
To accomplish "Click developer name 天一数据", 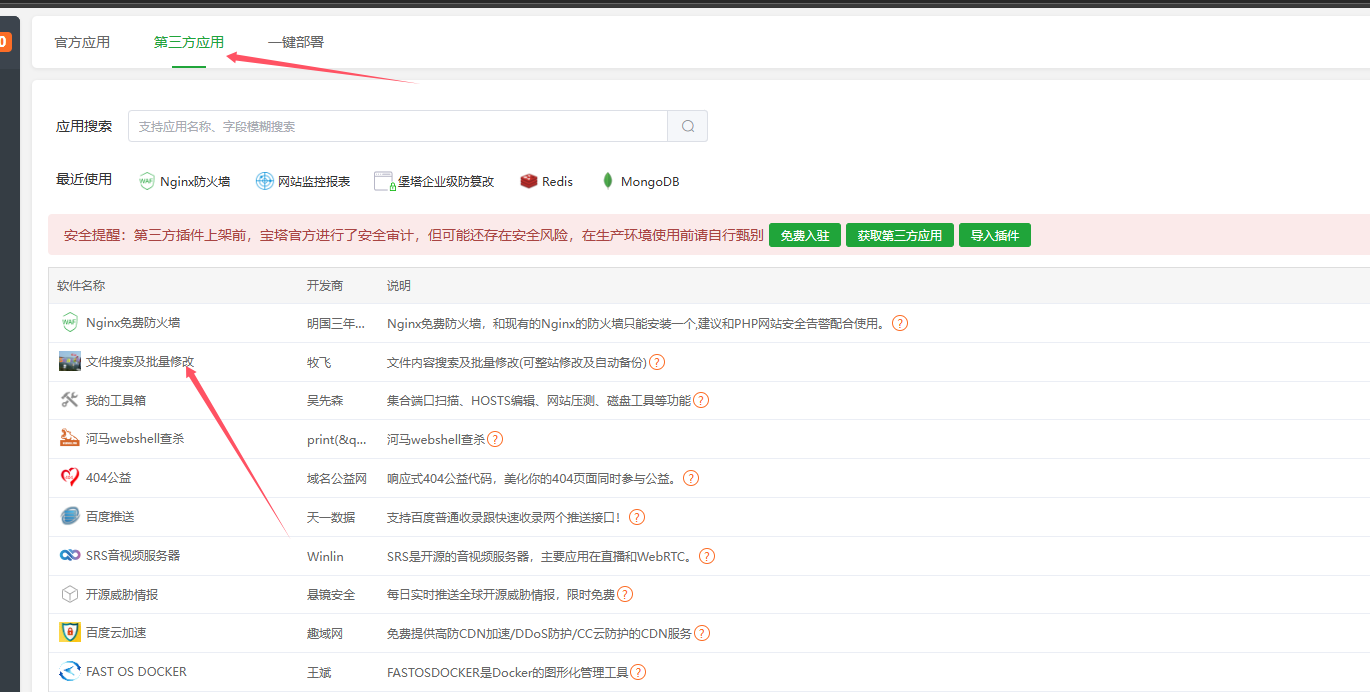I will click(x=331, y=517).
